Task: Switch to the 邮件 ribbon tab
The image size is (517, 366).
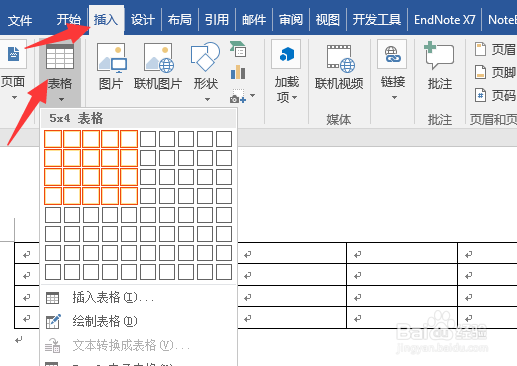Action: click(x=254, y=20)
